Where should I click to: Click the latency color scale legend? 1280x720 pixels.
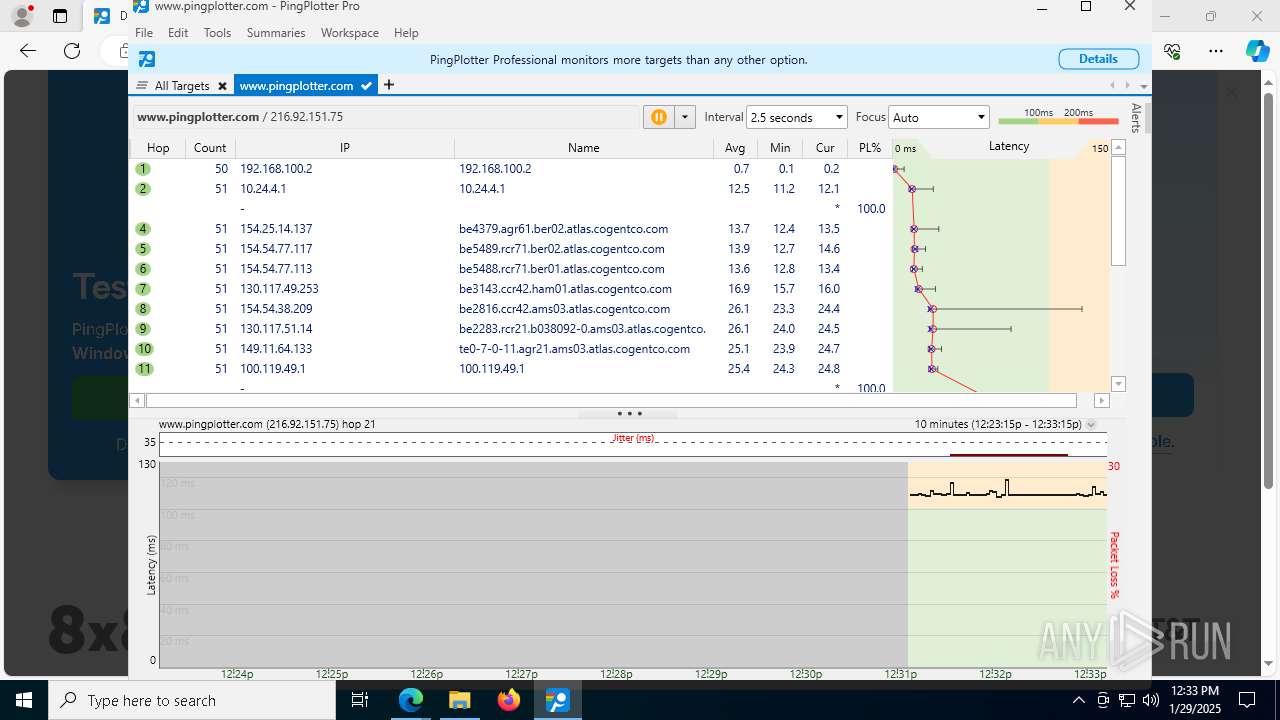(x=1058, y=117)
